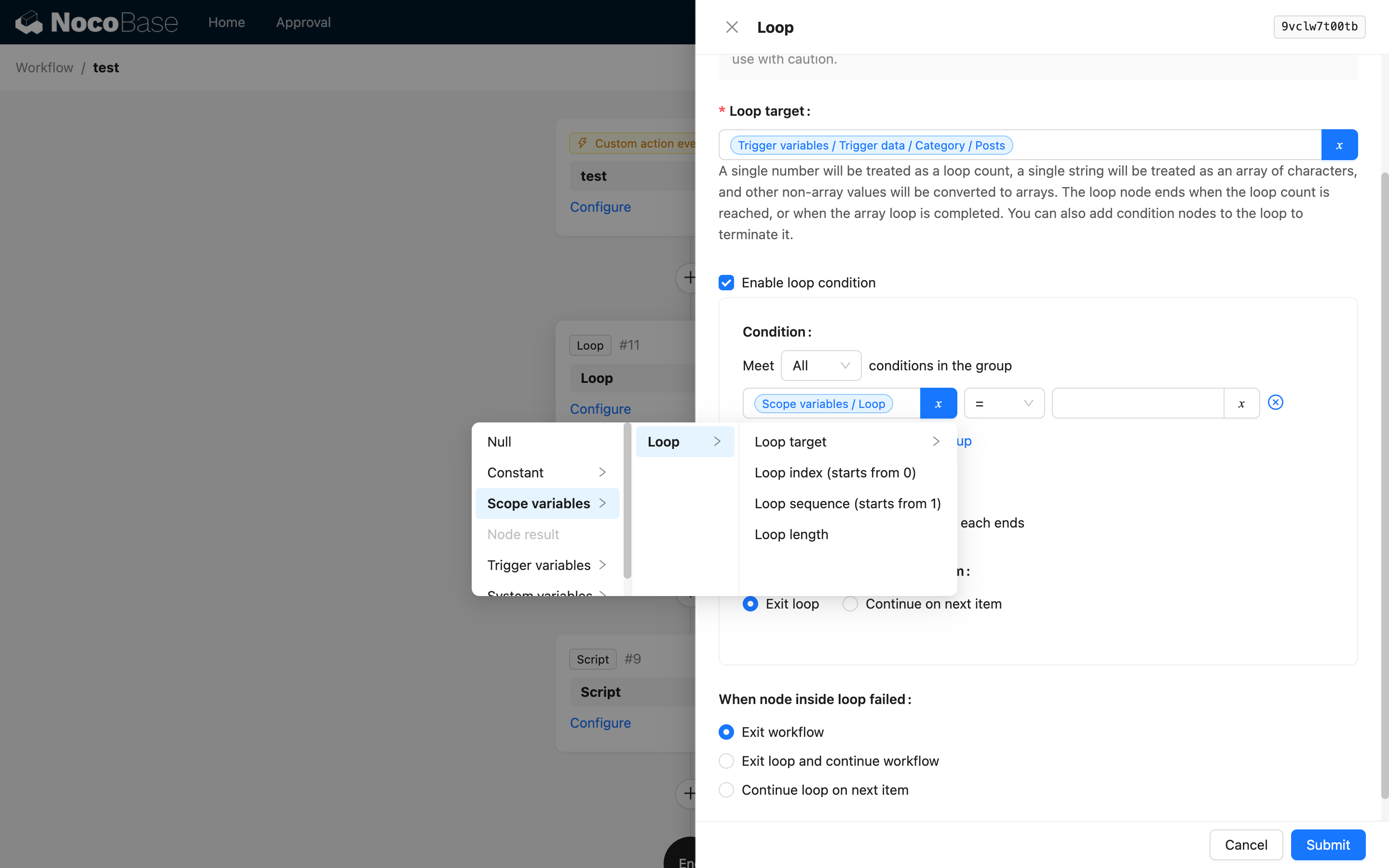The width and height of the screenshot is (1389, 868).
Task: Choose Continue loop on next item
Action: (726, 790)
